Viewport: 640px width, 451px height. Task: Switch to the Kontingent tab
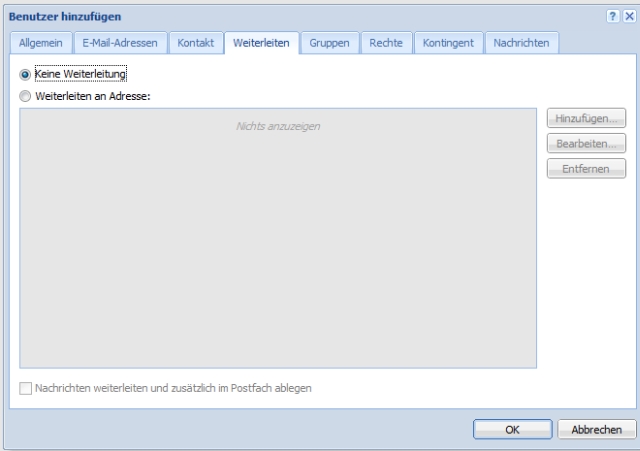point(448,43)
